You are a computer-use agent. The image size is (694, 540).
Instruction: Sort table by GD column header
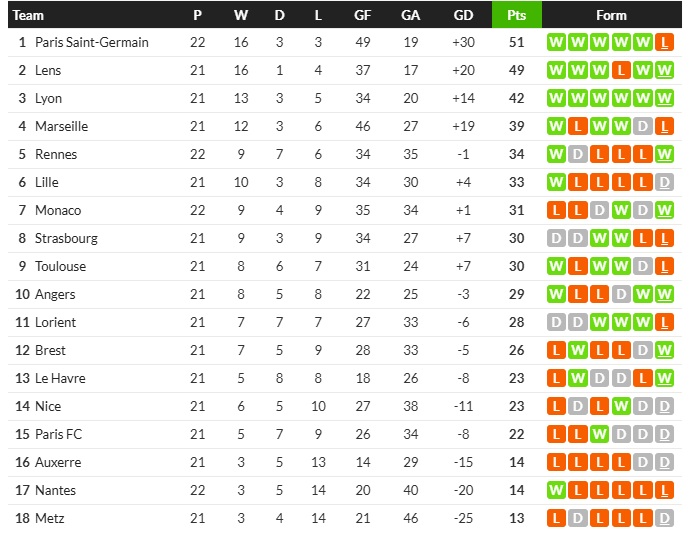click(x=463, y=15)
